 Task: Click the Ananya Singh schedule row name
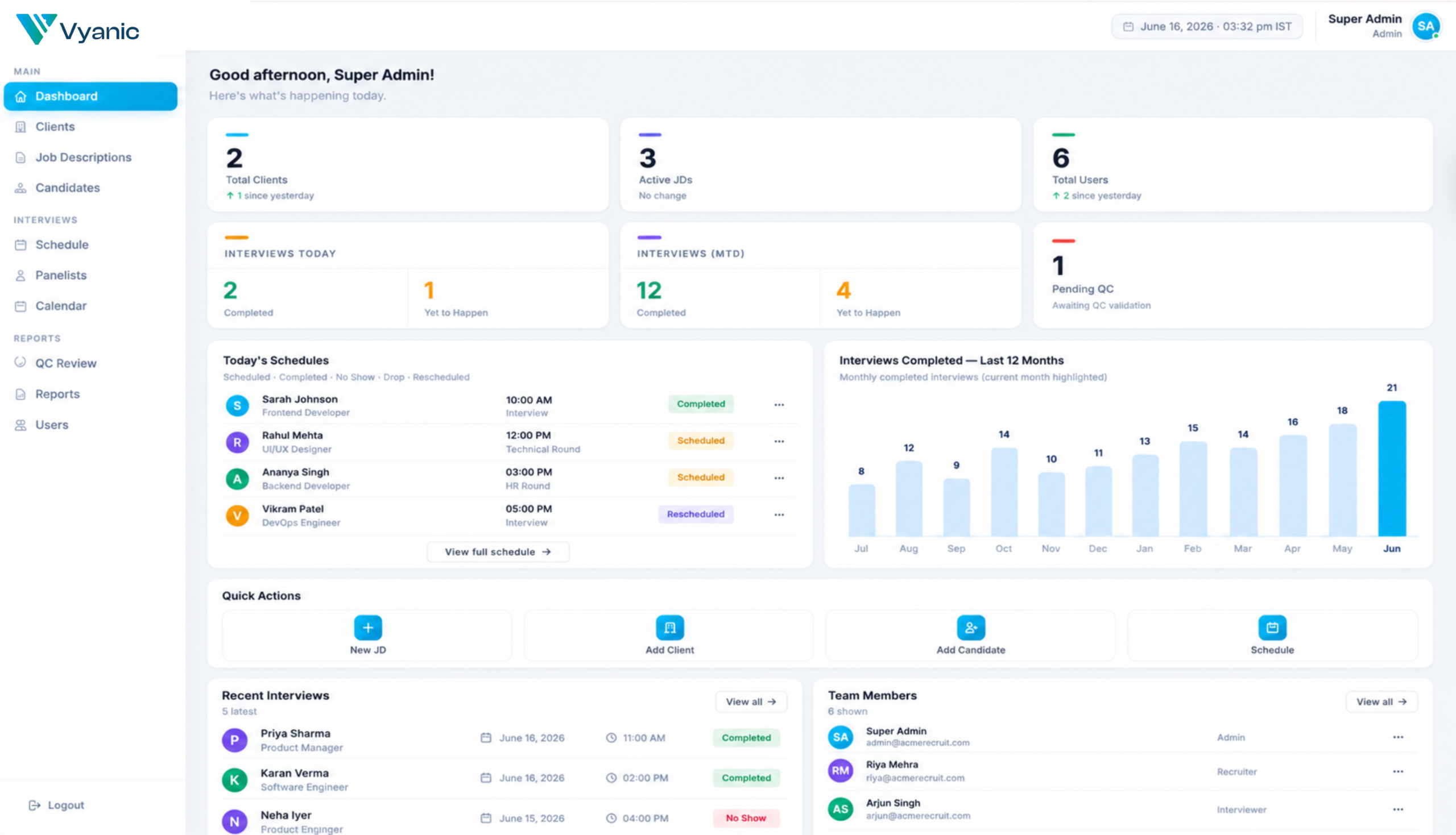295,472
